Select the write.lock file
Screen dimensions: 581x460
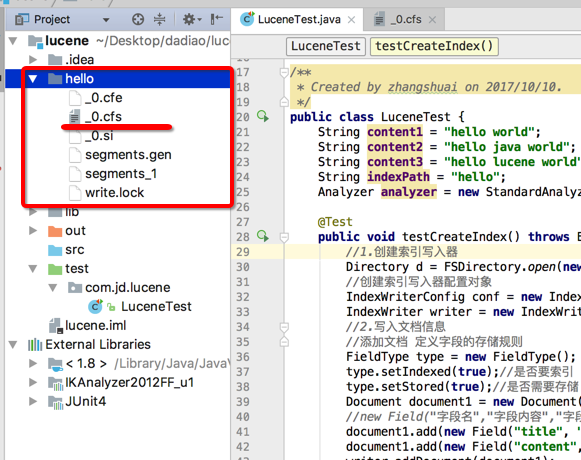114,193
